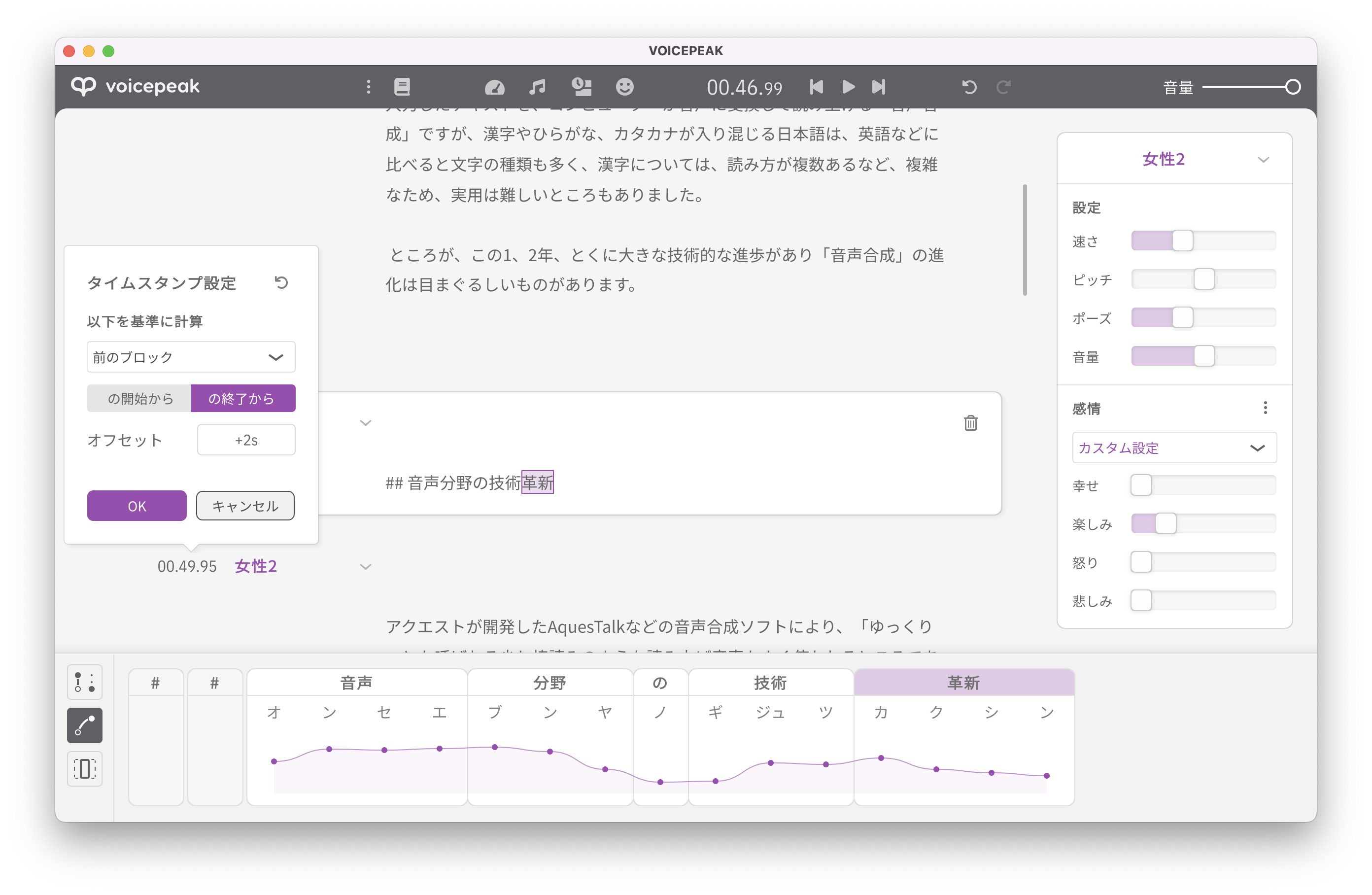Screen dimensions: 1372x895
Task: Open the dictionary book icon
Action: point(402,87)
